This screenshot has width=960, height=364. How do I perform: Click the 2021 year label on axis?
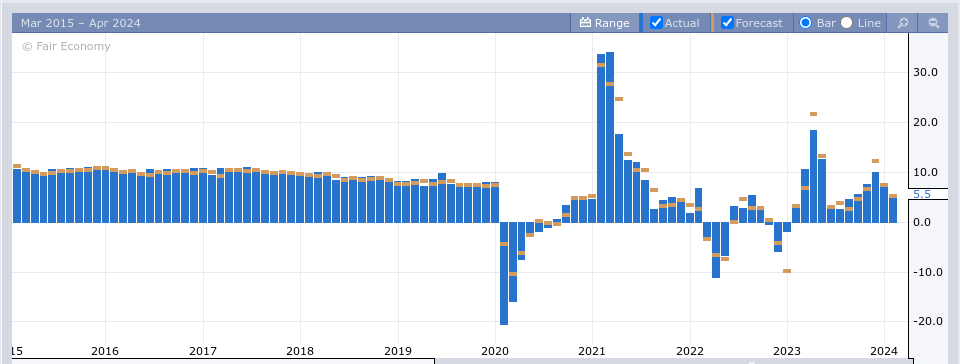coord(592,352)
